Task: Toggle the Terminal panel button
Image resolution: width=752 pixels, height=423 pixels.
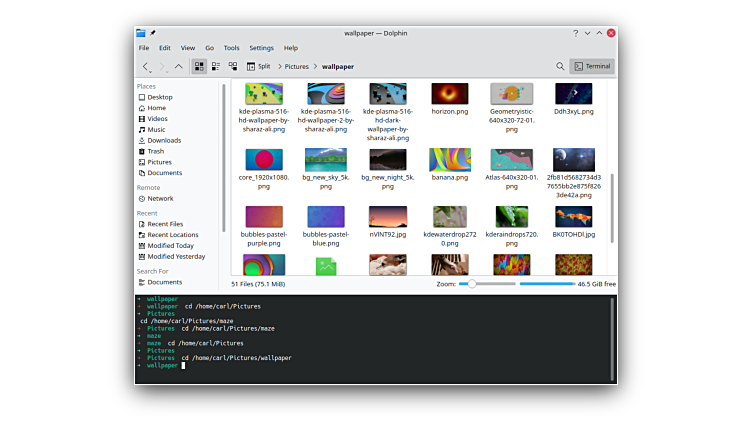Action: [592, 66]
